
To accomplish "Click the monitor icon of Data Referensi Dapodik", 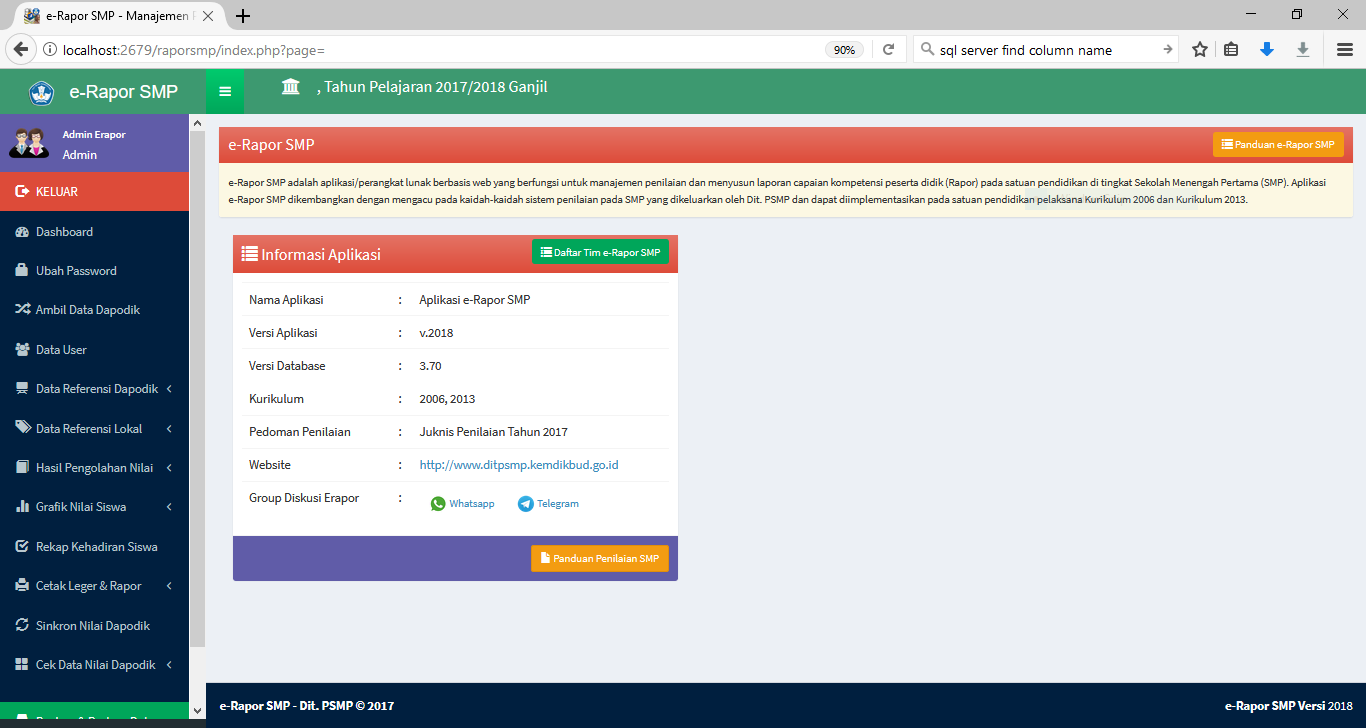I will (22, 389).
